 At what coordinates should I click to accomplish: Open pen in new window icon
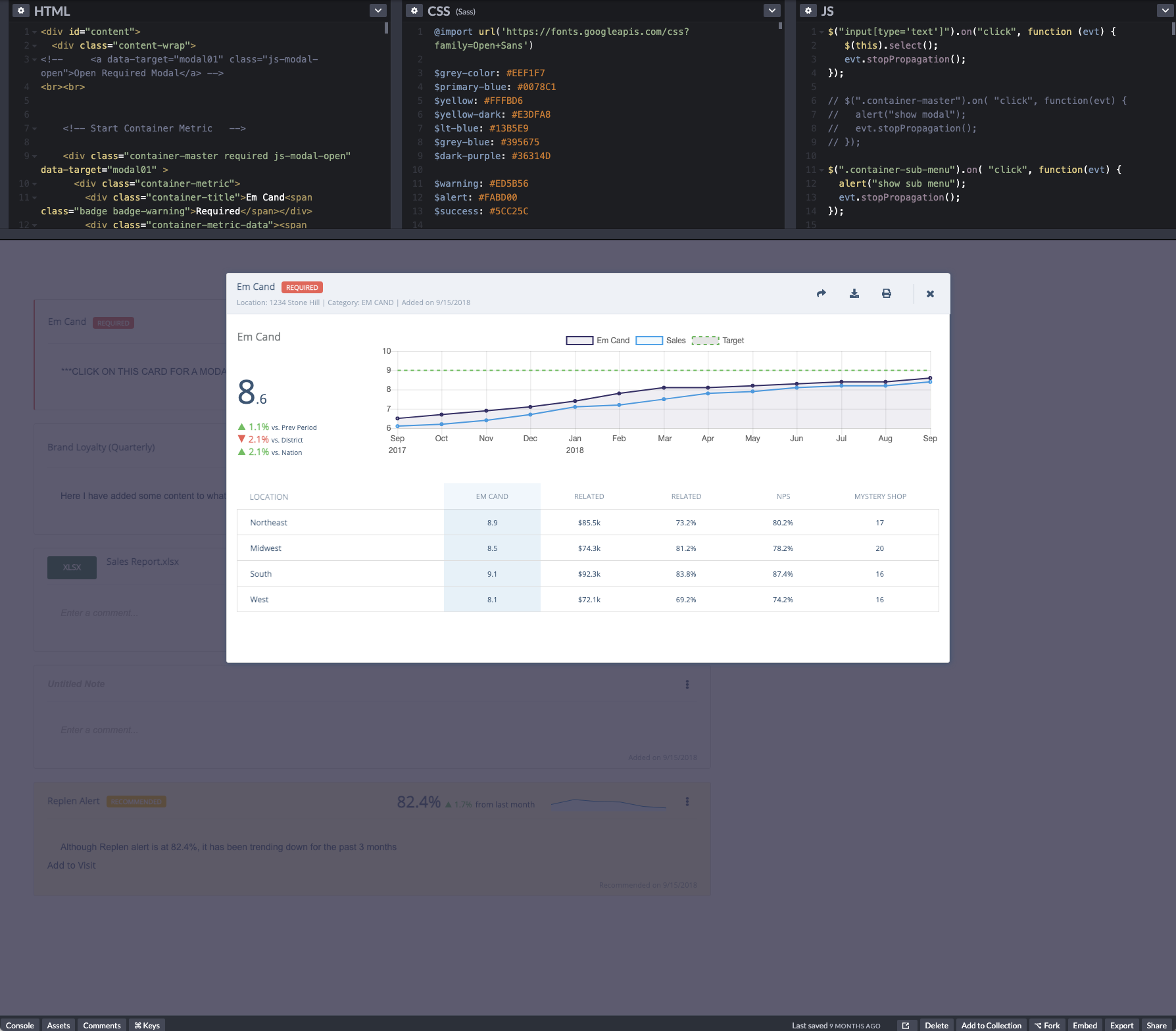coord(906,1025)
